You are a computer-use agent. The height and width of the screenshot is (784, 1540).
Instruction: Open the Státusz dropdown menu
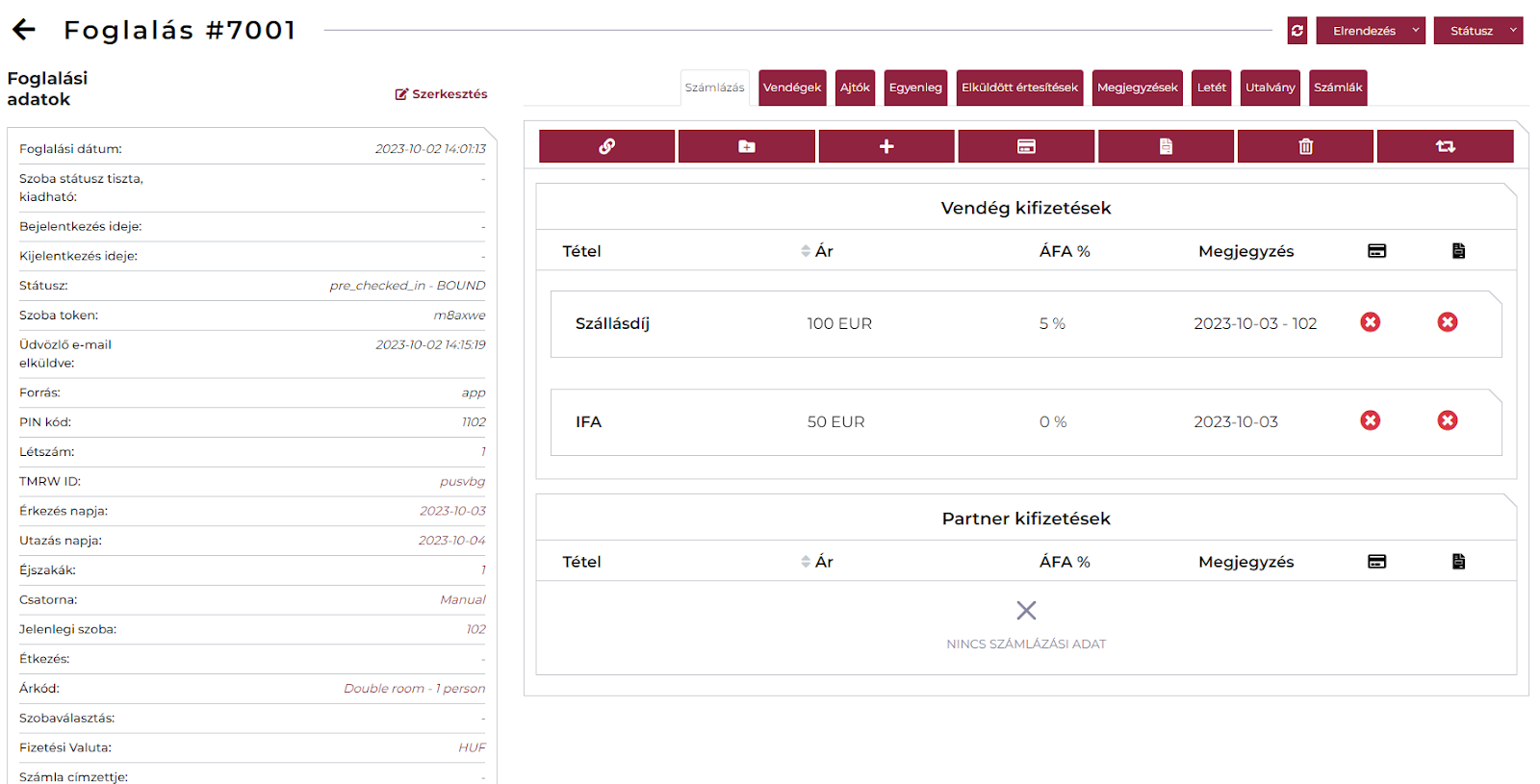1477,31
